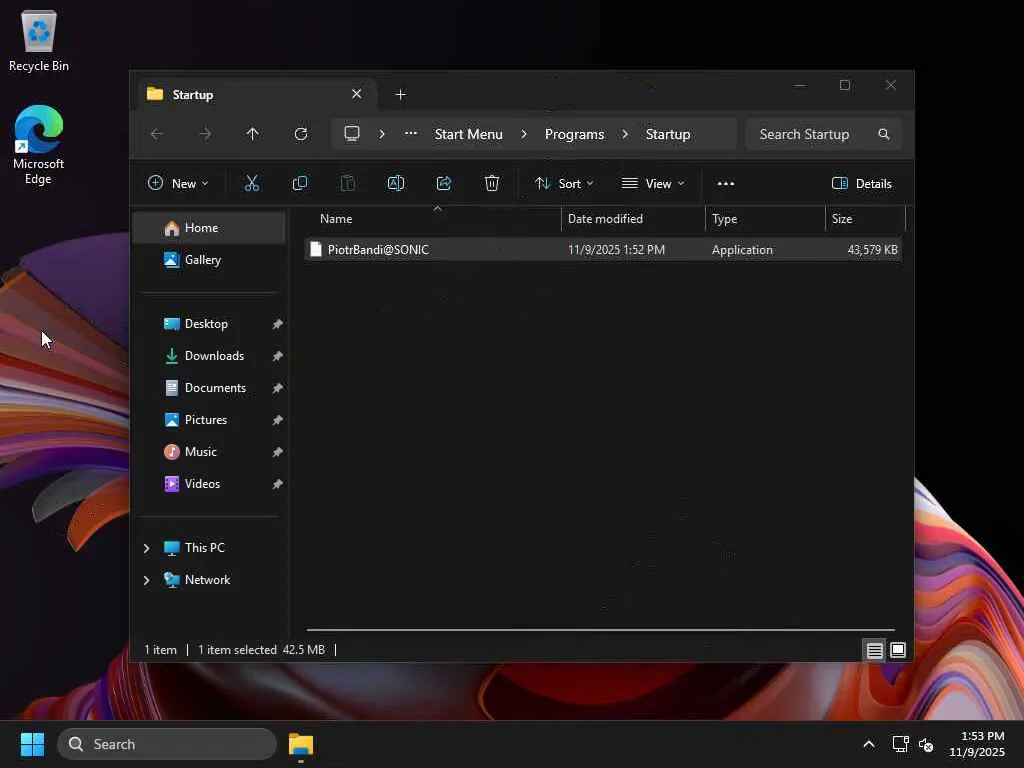Sort by Date modified column header
Screen dimensions: 1024x768
point(605,218)
